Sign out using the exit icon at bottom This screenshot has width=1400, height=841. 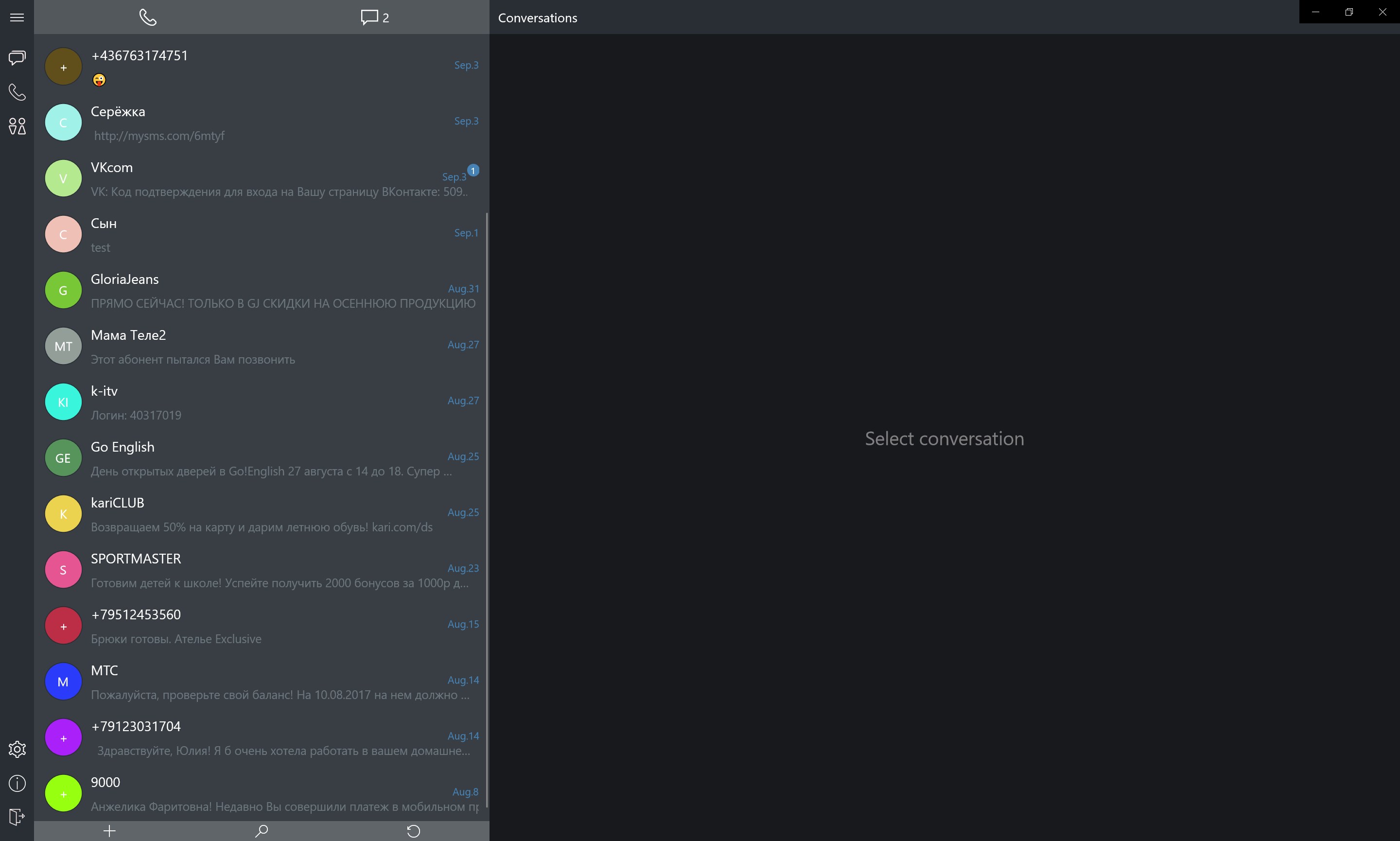click(x=17, y=817)
